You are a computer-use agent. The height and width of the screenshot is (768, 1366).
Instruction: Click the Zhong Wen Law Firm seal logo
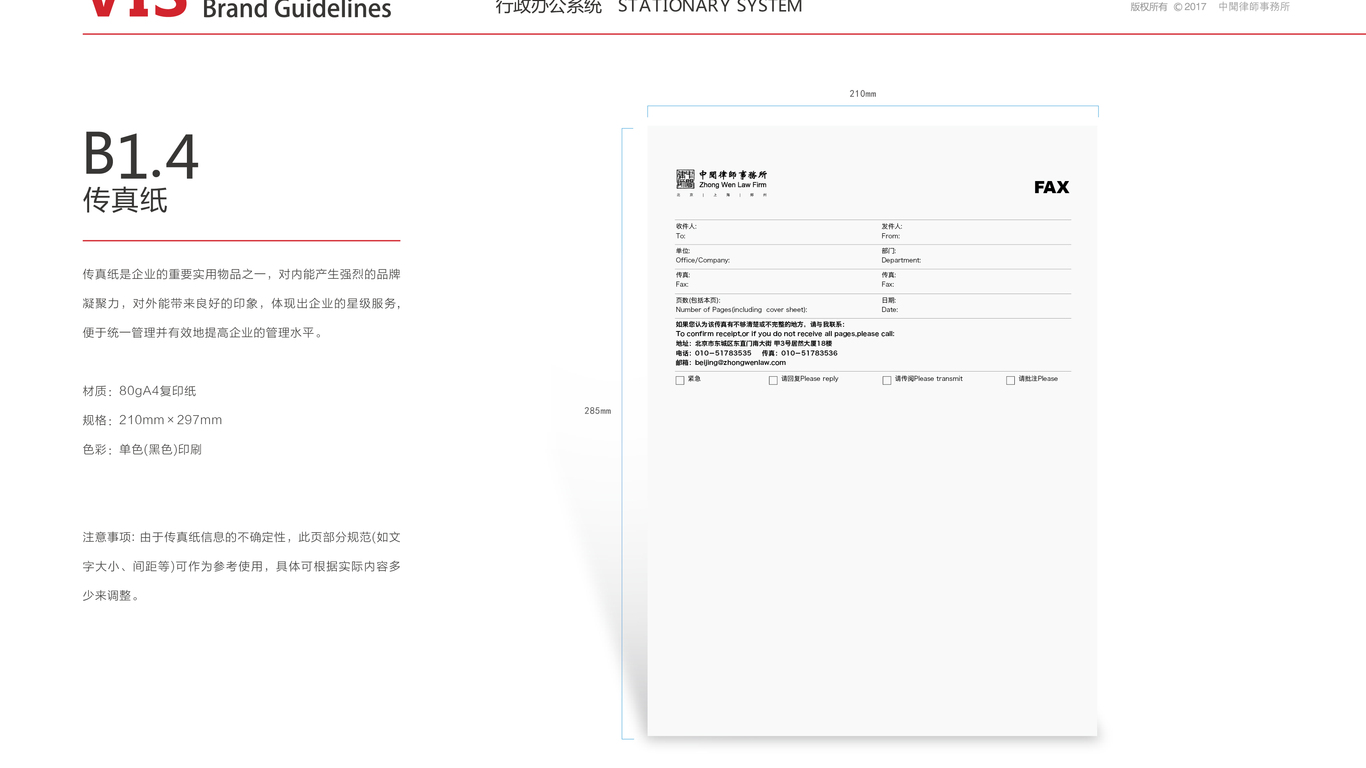[x=685, y=179]
